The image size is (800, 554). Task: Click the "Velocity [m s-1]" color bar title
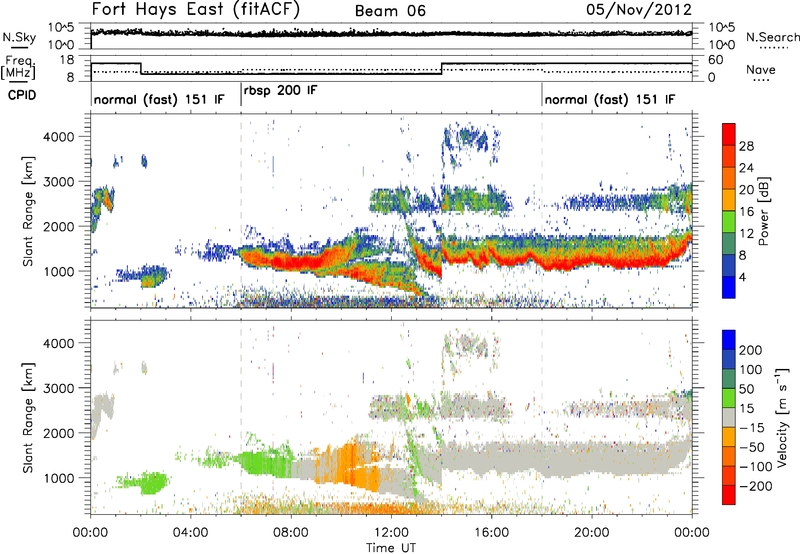(782, 418)
